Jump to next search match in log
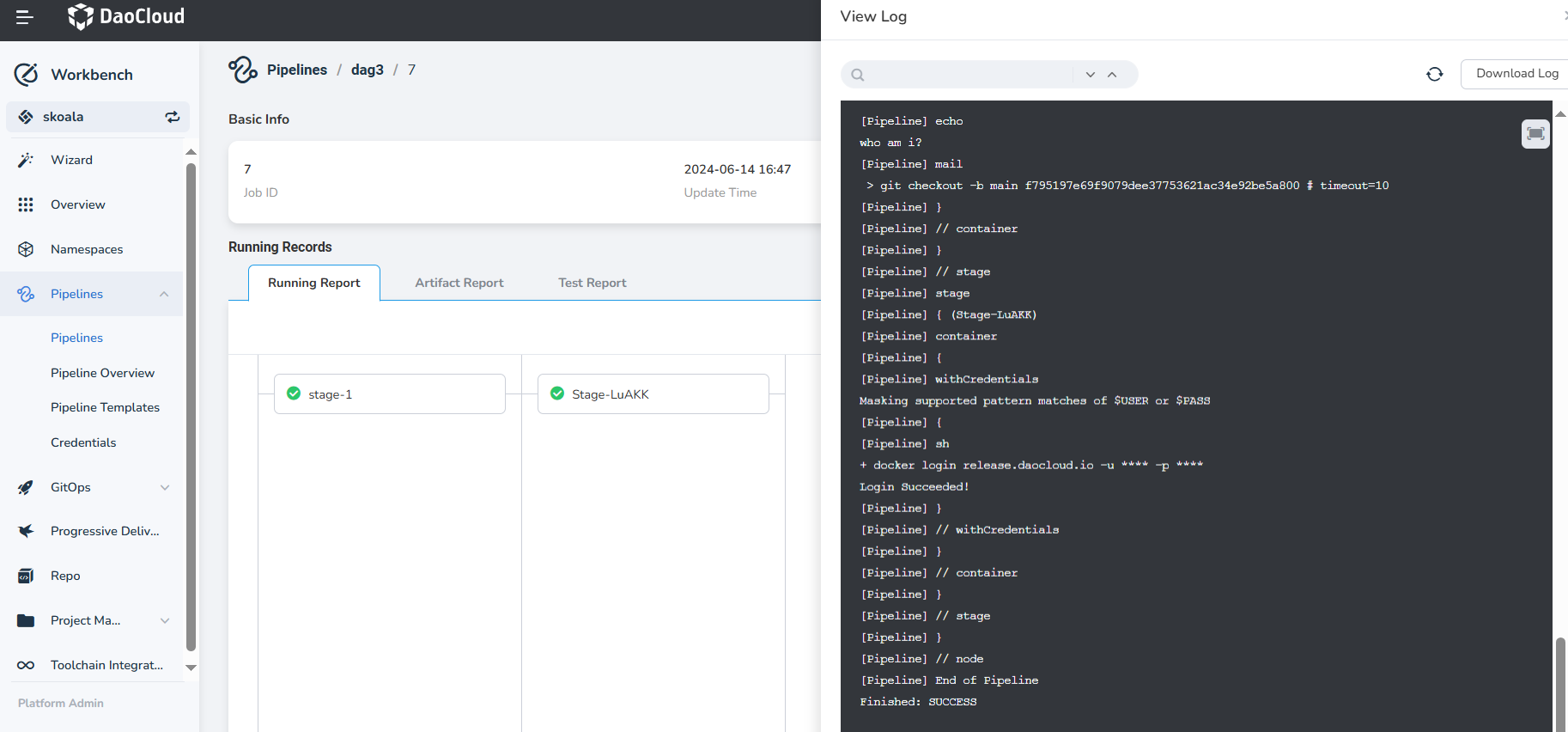This screenshot has height=732, width=1568. [x=1091, y=75]
